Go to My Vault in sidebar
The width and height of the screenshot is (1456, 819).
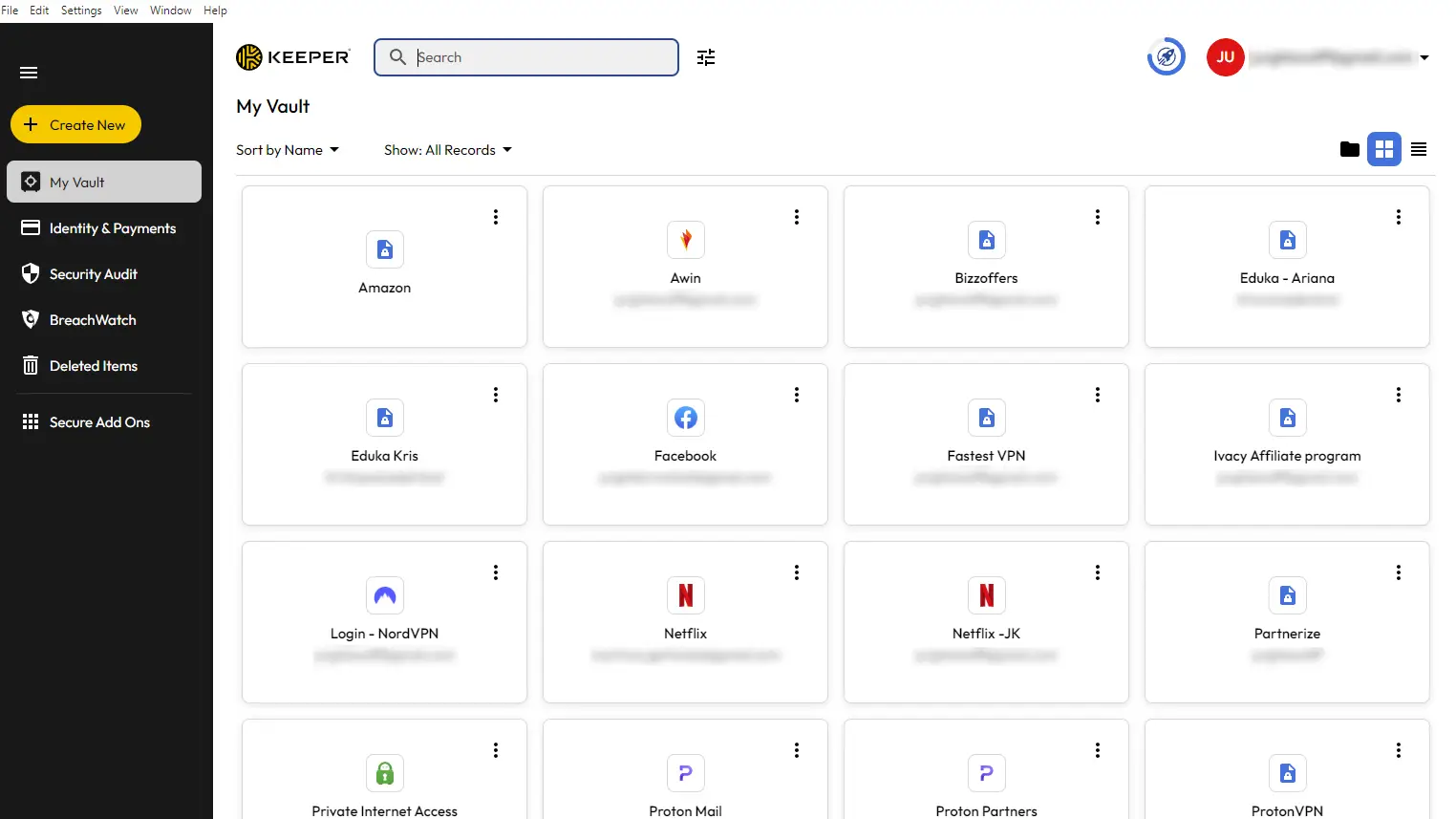point(104,182)
